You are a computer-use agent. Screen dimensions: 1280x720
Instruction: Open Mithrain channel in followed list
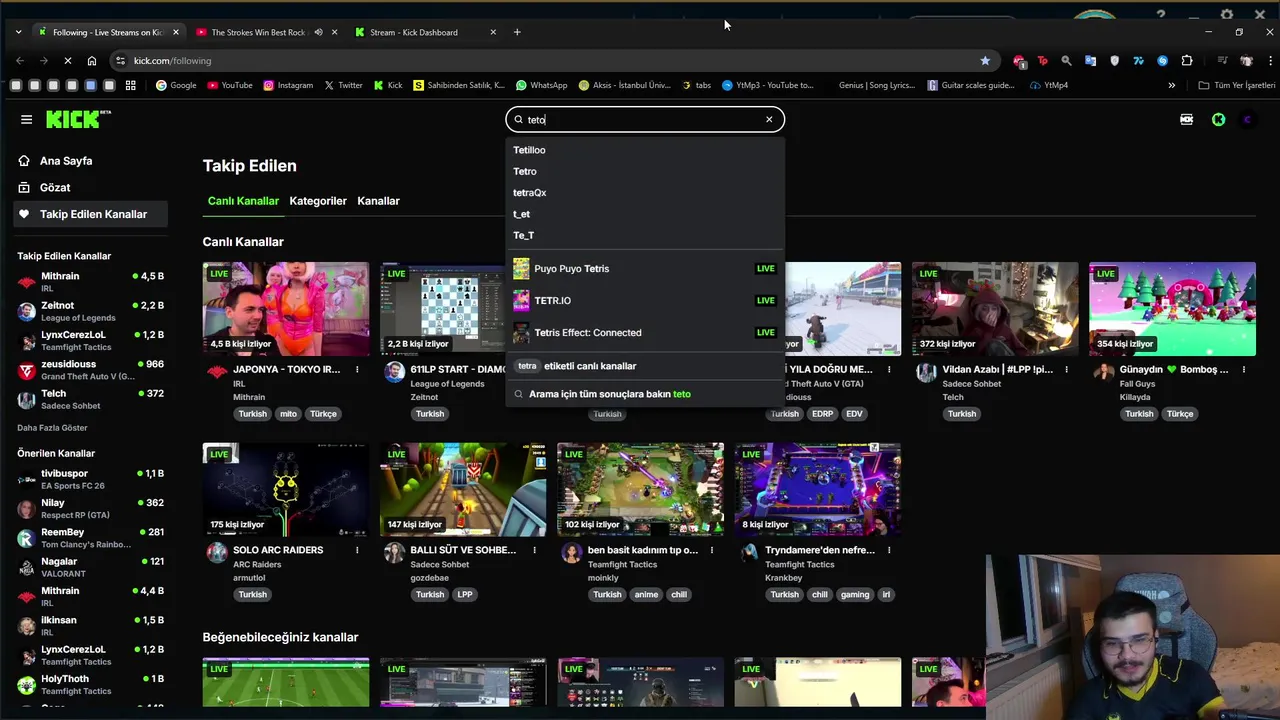pyautogui.click(x=91, y=282)
